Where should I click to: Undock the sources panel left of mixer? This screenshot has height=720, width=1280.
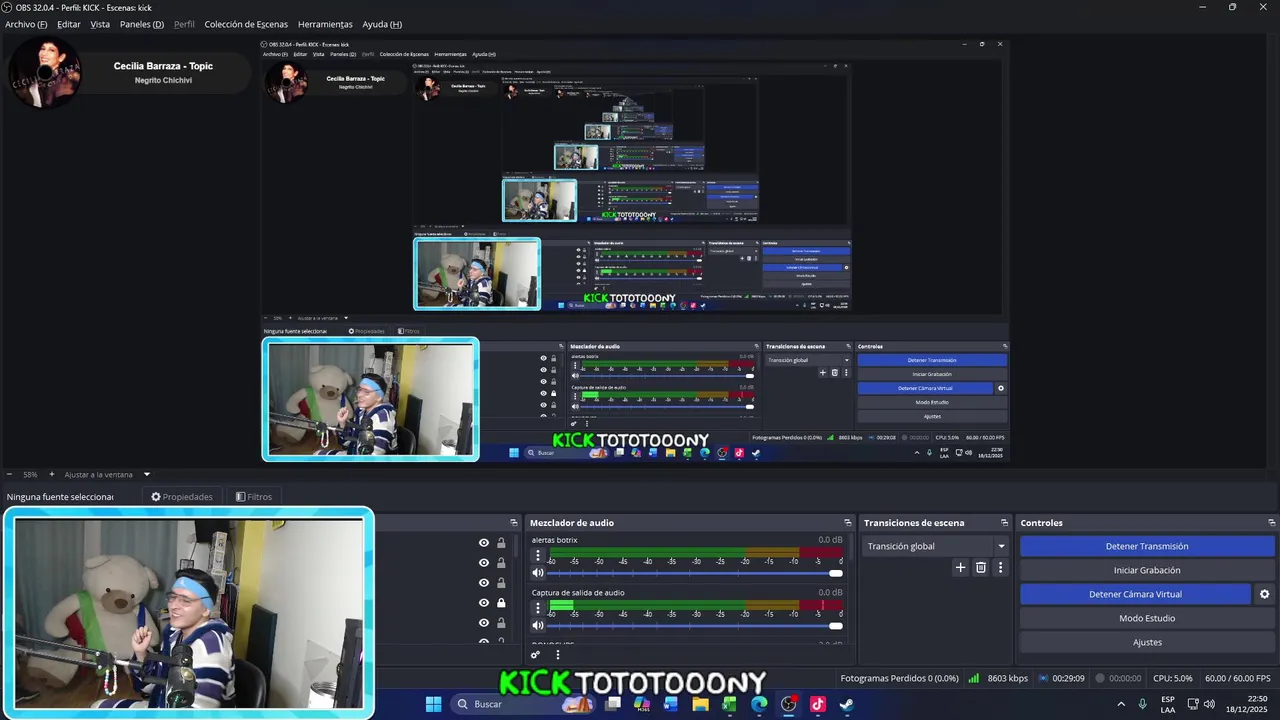(x=514, y=523)
